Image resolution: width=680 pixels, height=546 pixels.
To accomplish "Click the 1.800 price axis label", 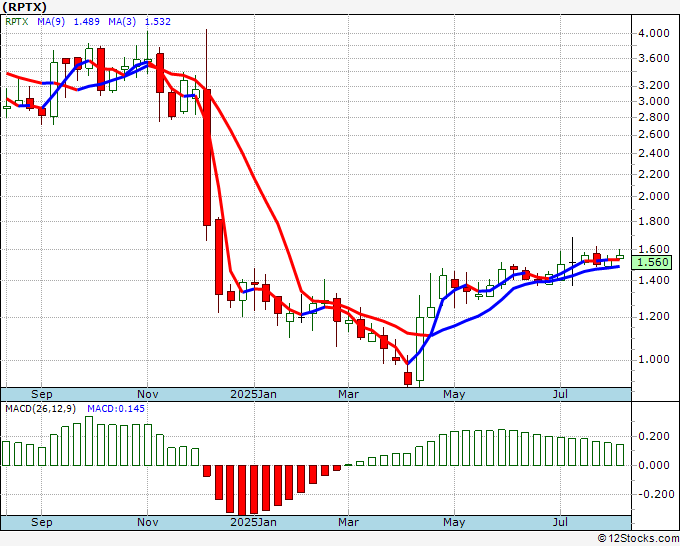I will (x=654, y=221).
